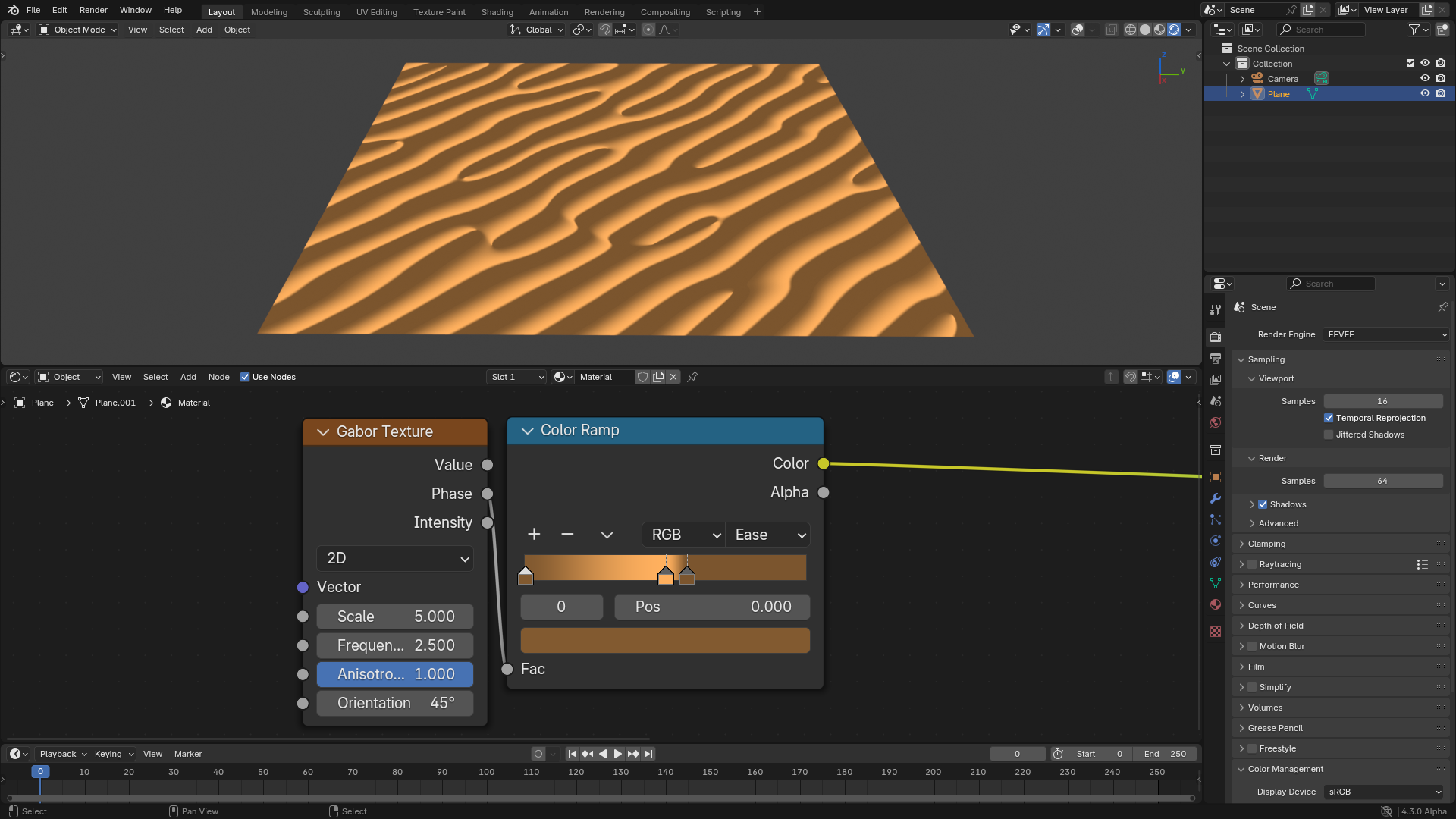
Task: Add a new color ramp stop
Action: 533,535
